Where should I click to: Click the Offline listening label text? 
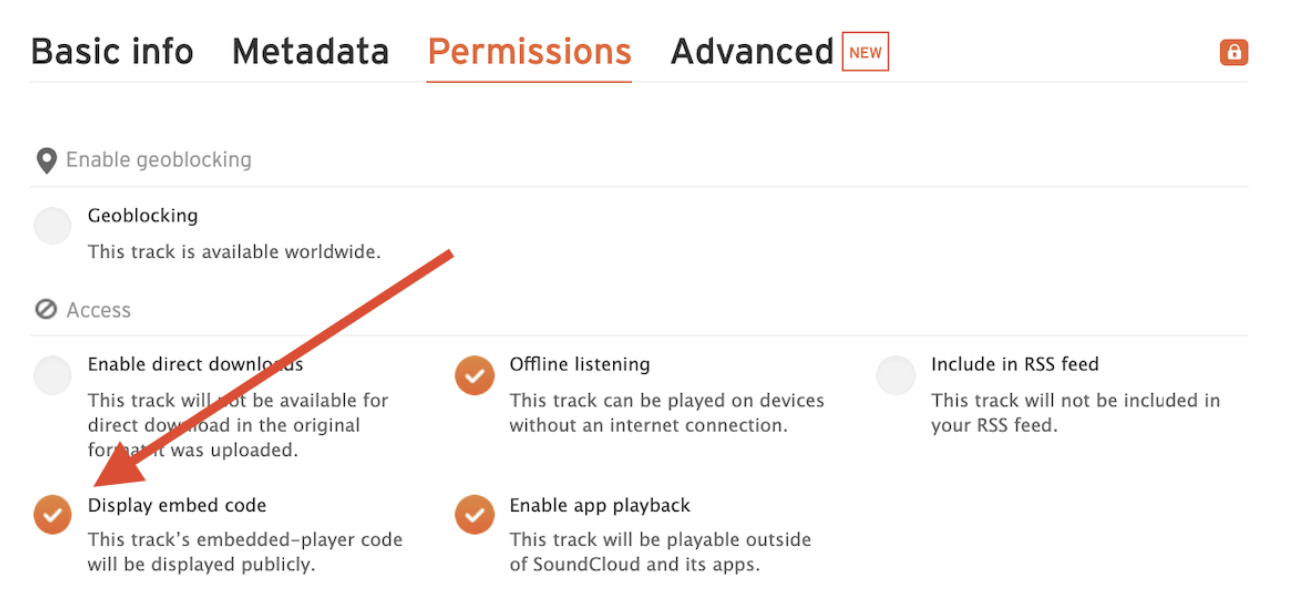point(580,365)
